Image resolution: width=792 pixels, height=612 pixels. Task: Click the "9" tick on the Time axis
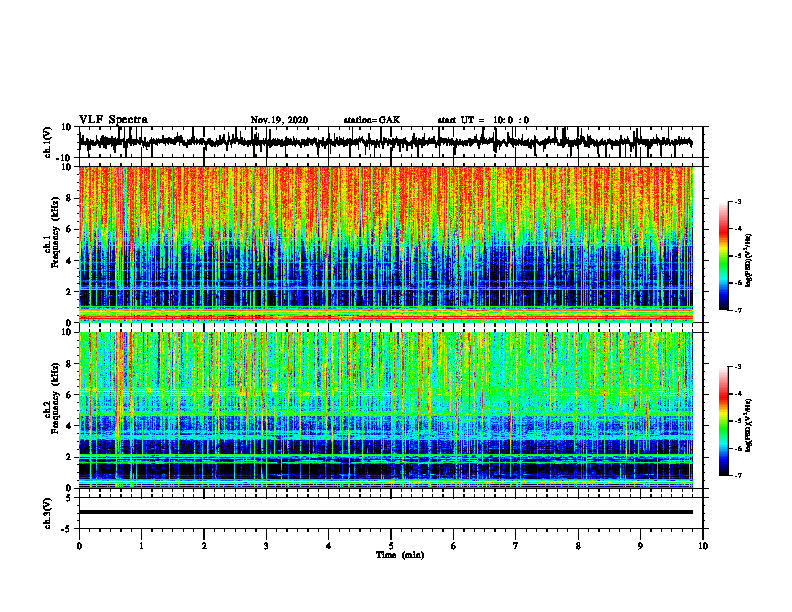coord(640,546)
